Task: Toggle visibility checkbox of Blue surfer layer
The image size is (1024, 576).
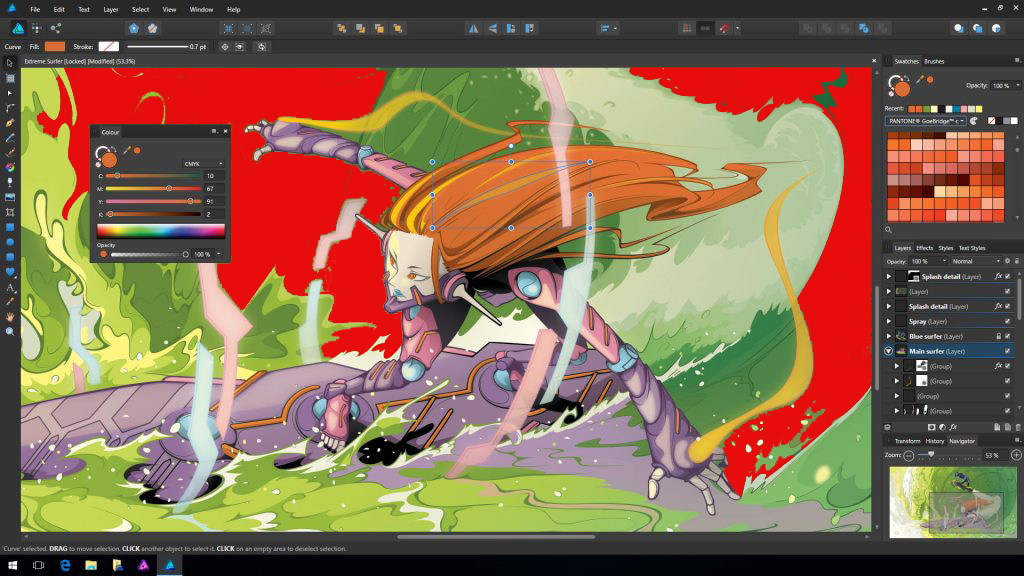Action: click(x=1008, y=336)
